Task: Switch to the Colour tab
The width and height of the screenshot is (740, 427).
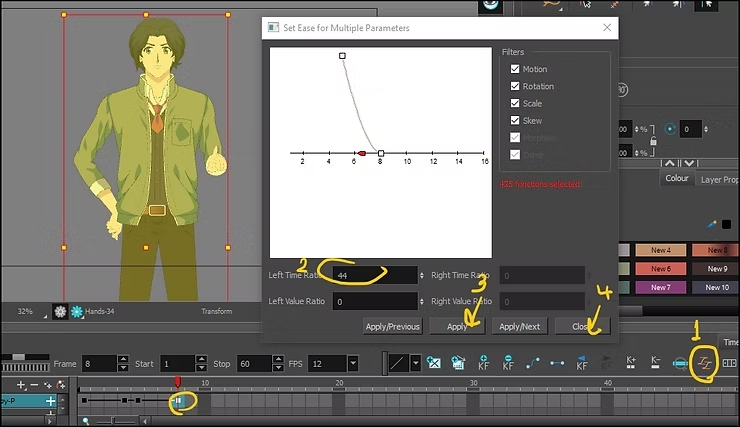Action: pyautogui.click(x=677, y=178)
